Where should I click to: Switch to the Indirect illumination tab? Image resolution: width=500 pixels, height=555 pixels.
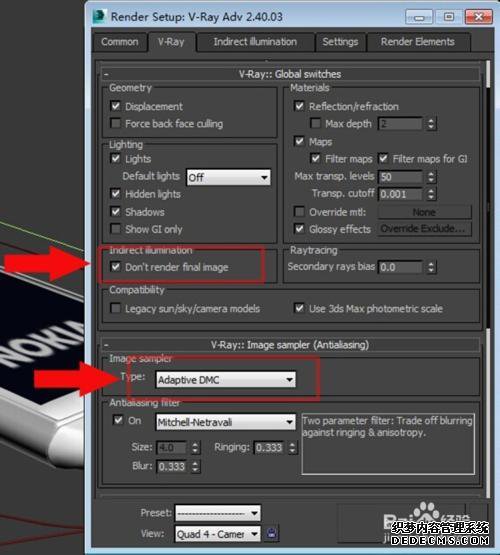coord(255,42)
